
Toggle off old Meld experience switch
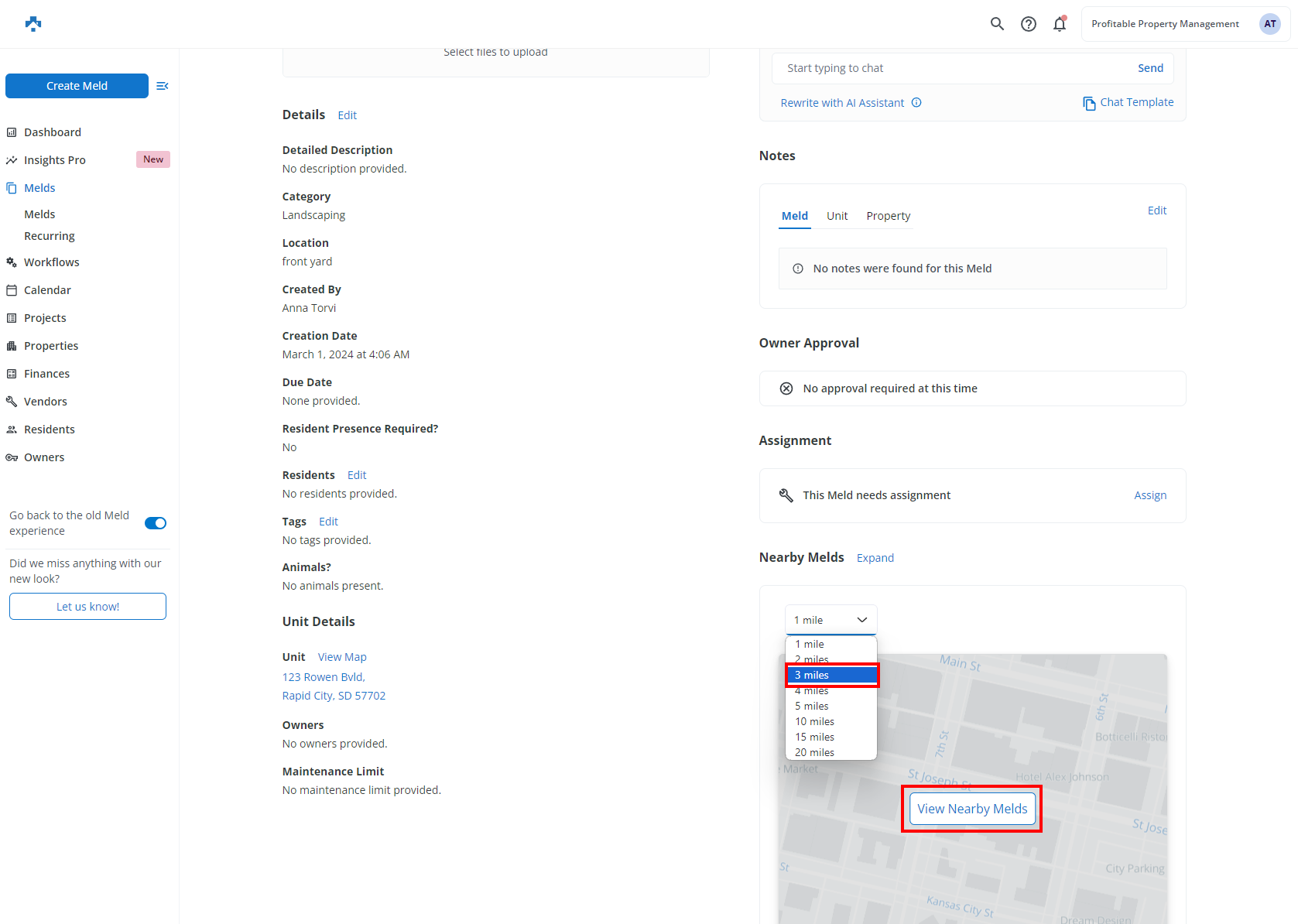pyautogui.click(x=156, y=523)
